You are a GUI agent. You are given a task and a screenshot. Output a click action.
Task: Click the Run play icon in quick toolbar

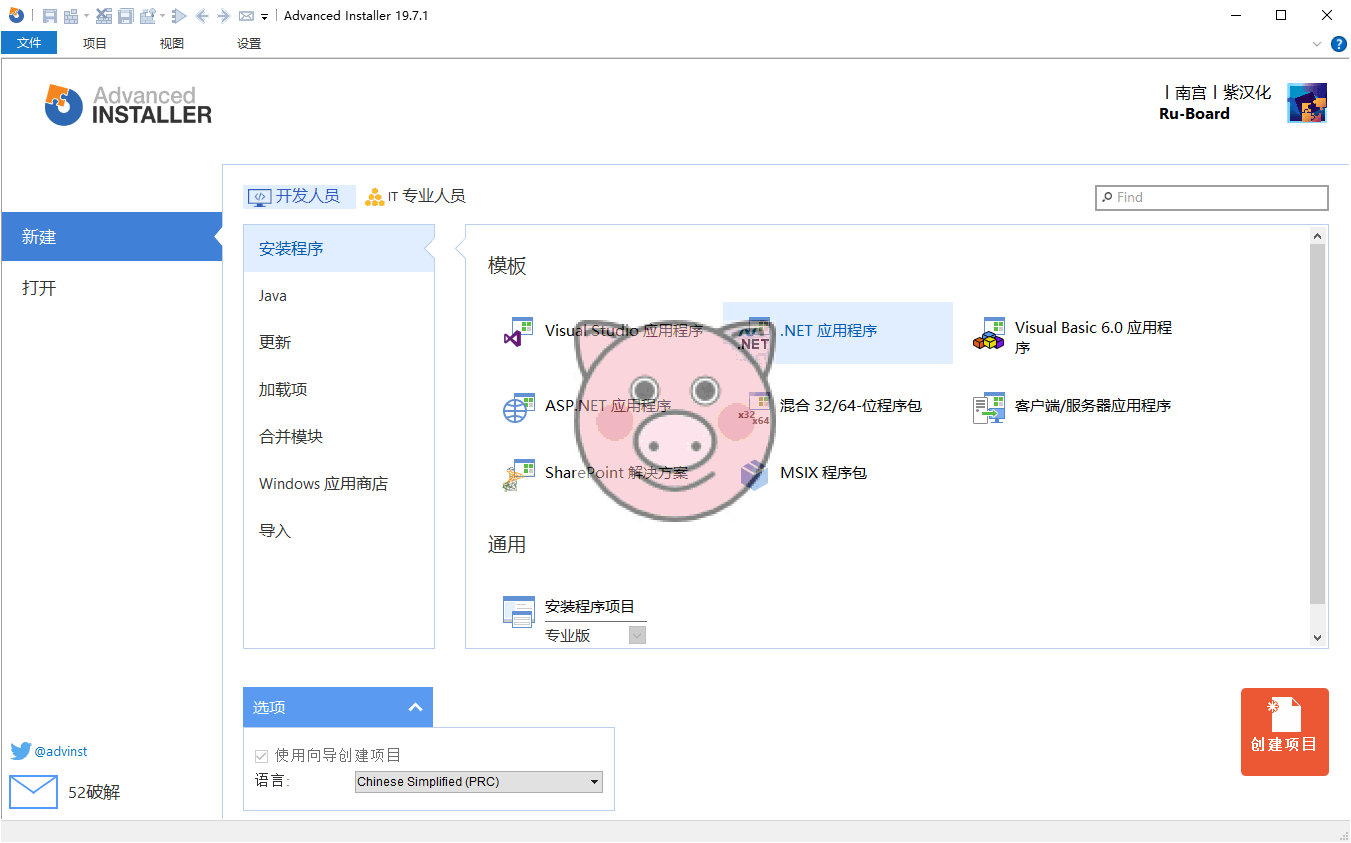(179, 16)
